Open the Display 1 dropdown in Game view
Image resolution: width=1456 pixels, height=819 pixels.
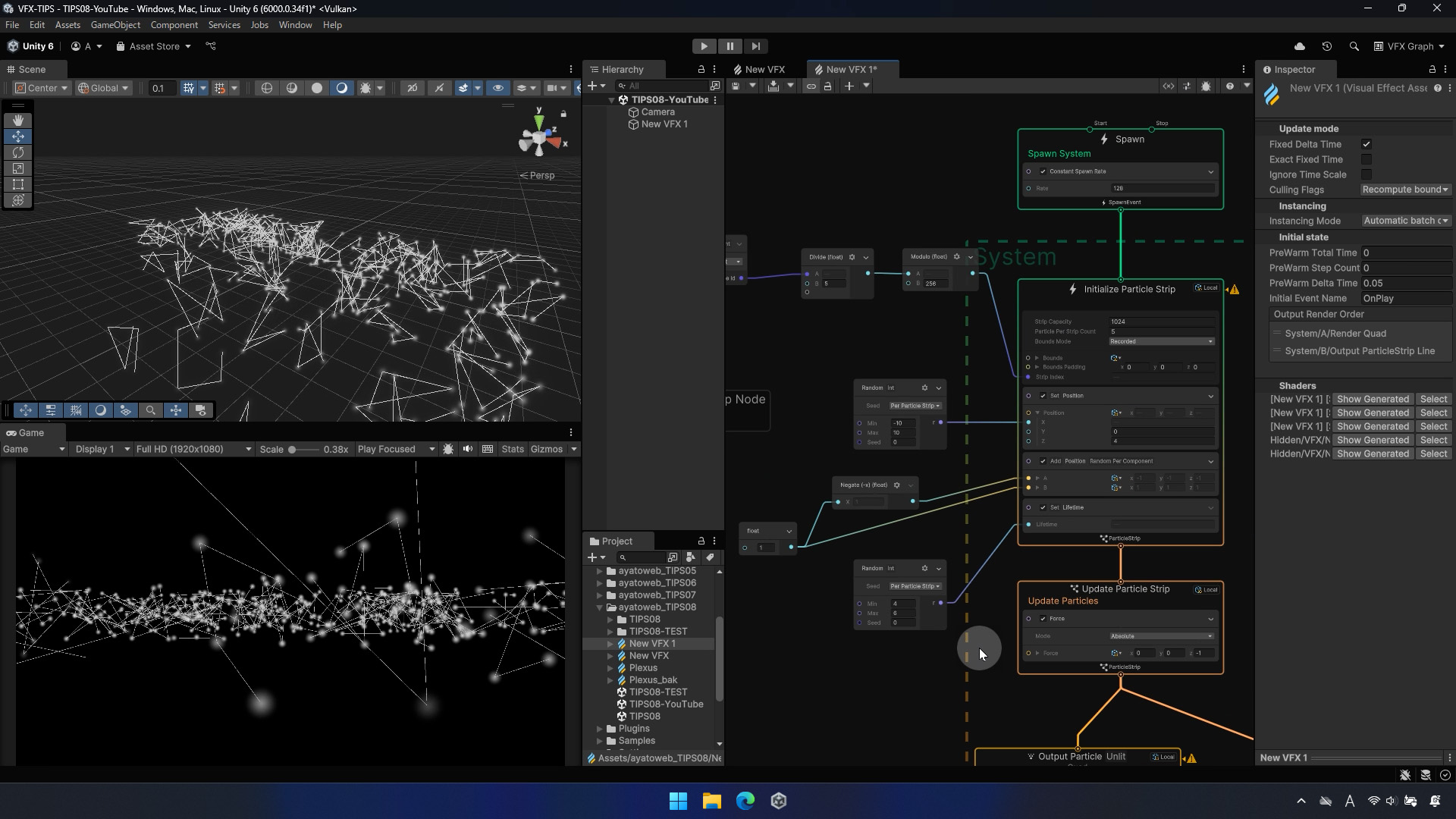point(102,449)
